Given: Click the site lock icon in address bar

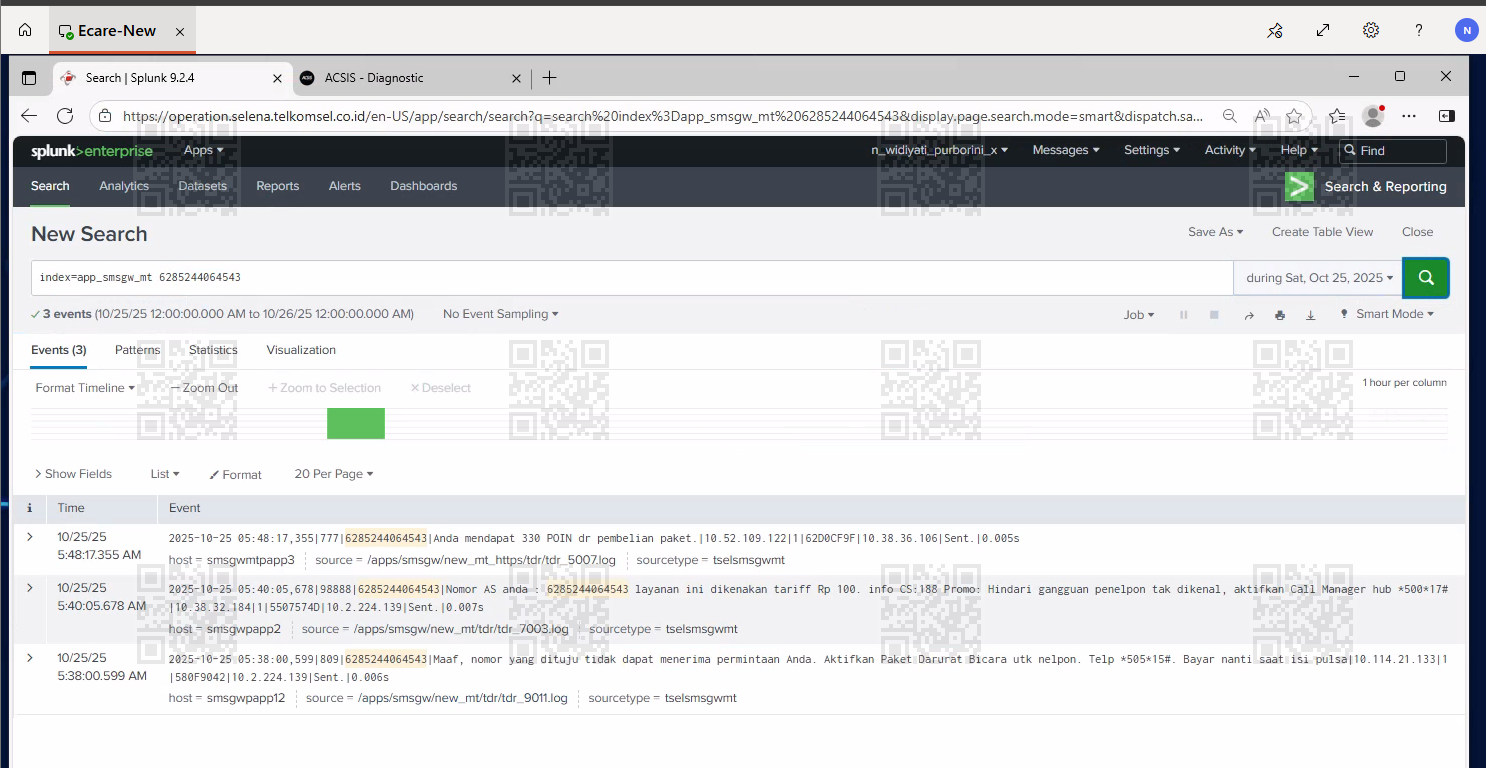Looking at the screenshot, I should tap(106, 116).
